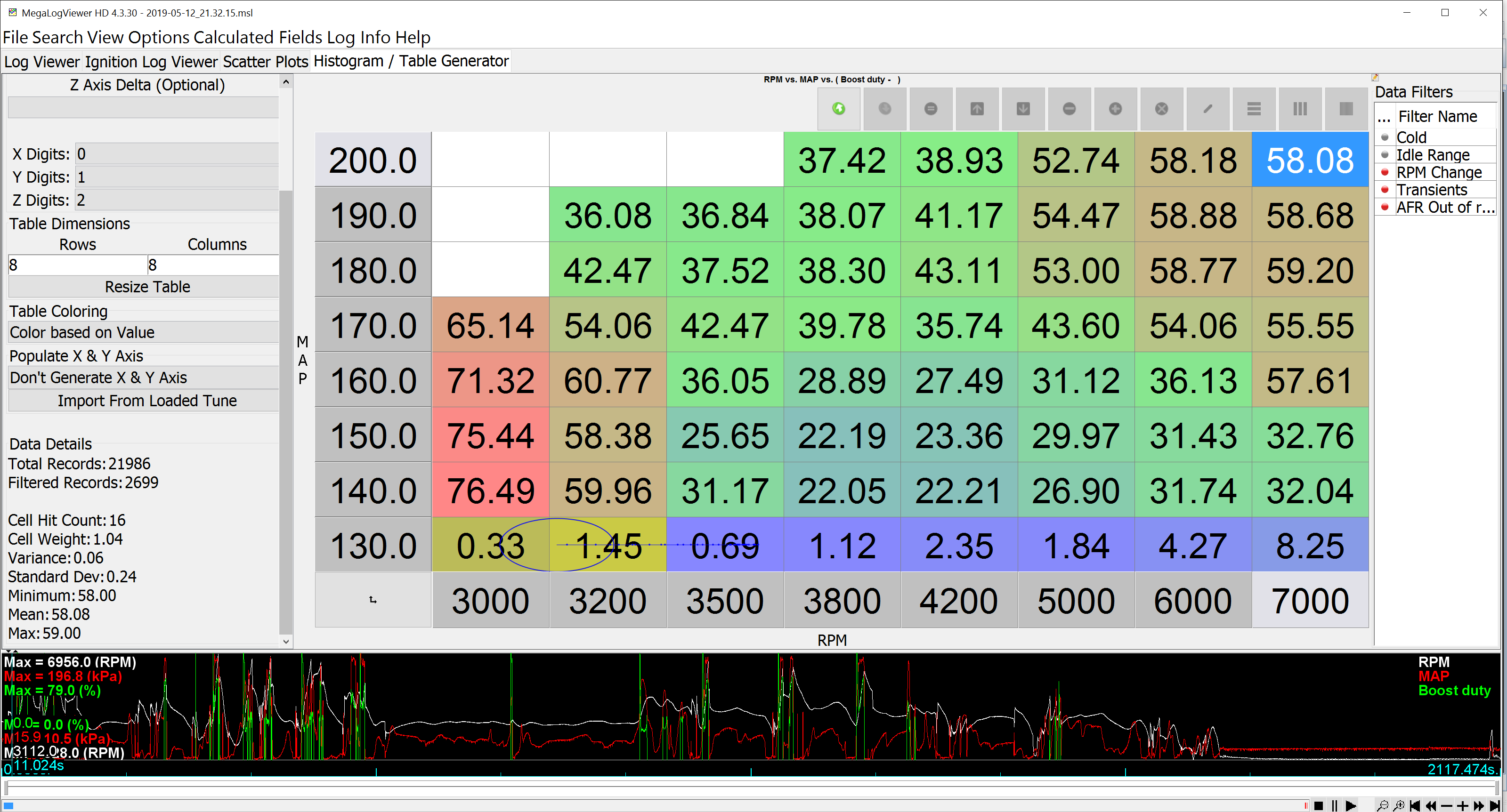Click the zoom-in magnifier in playback bar

1398,805
